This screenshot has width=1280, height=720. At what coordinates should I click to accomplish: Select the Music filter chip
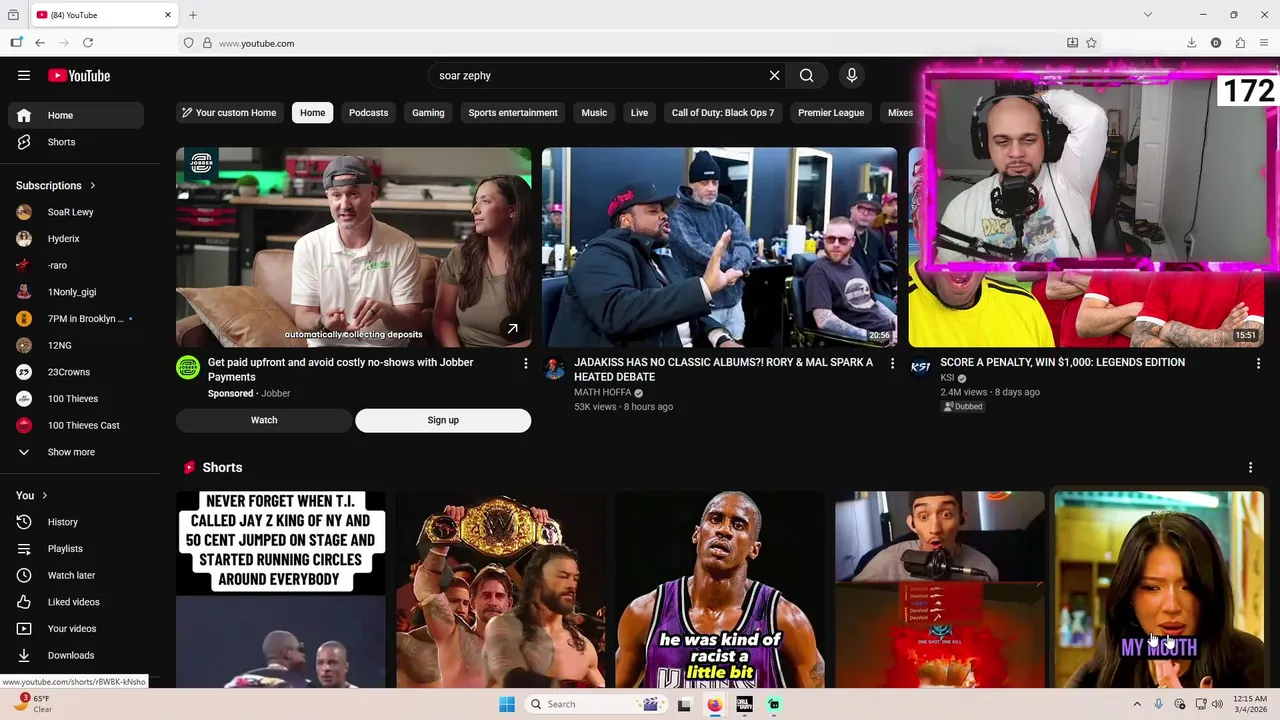[594, 113]
